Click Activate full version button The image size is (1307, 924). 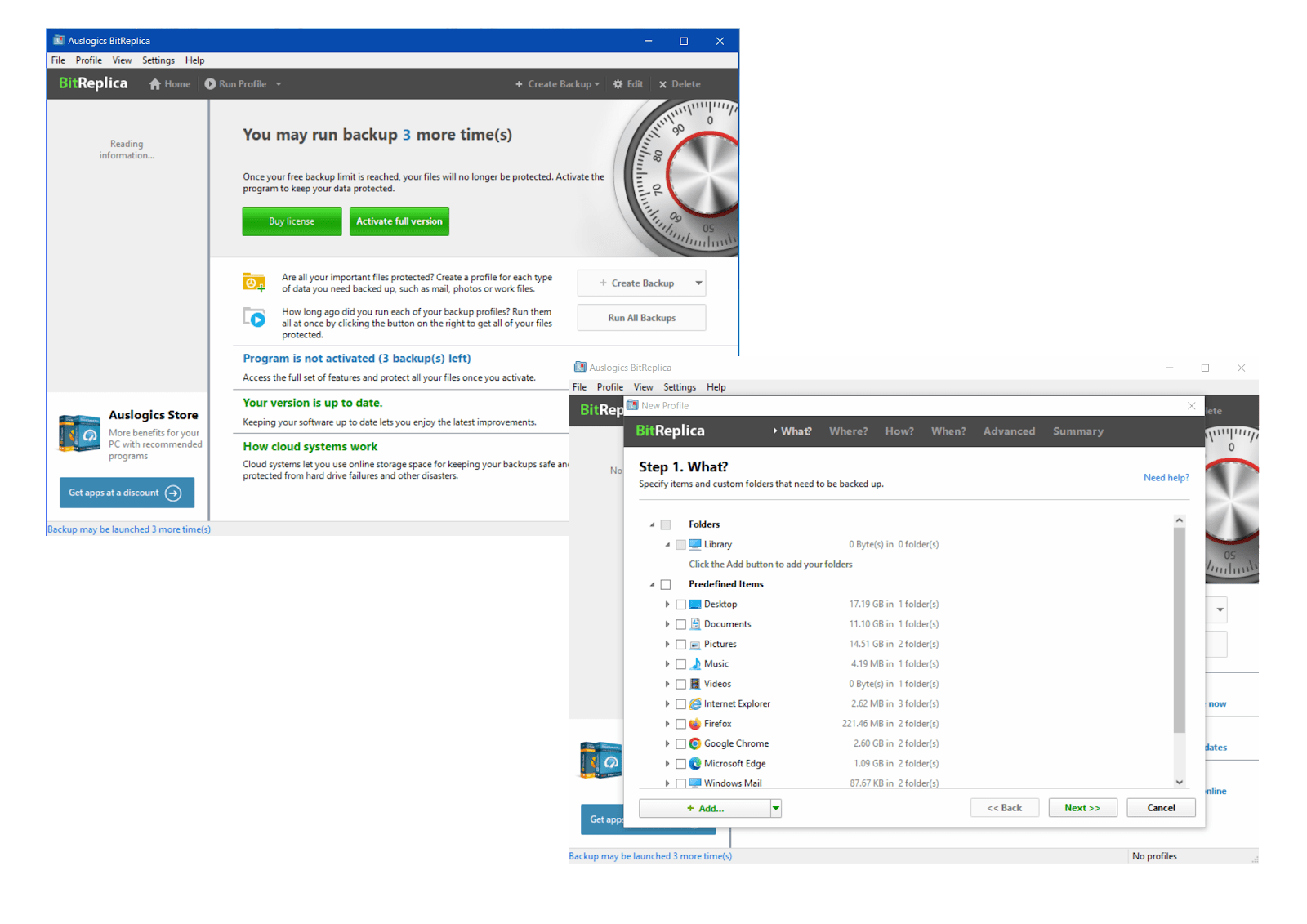pyautogui.click(x=399, y=221)
